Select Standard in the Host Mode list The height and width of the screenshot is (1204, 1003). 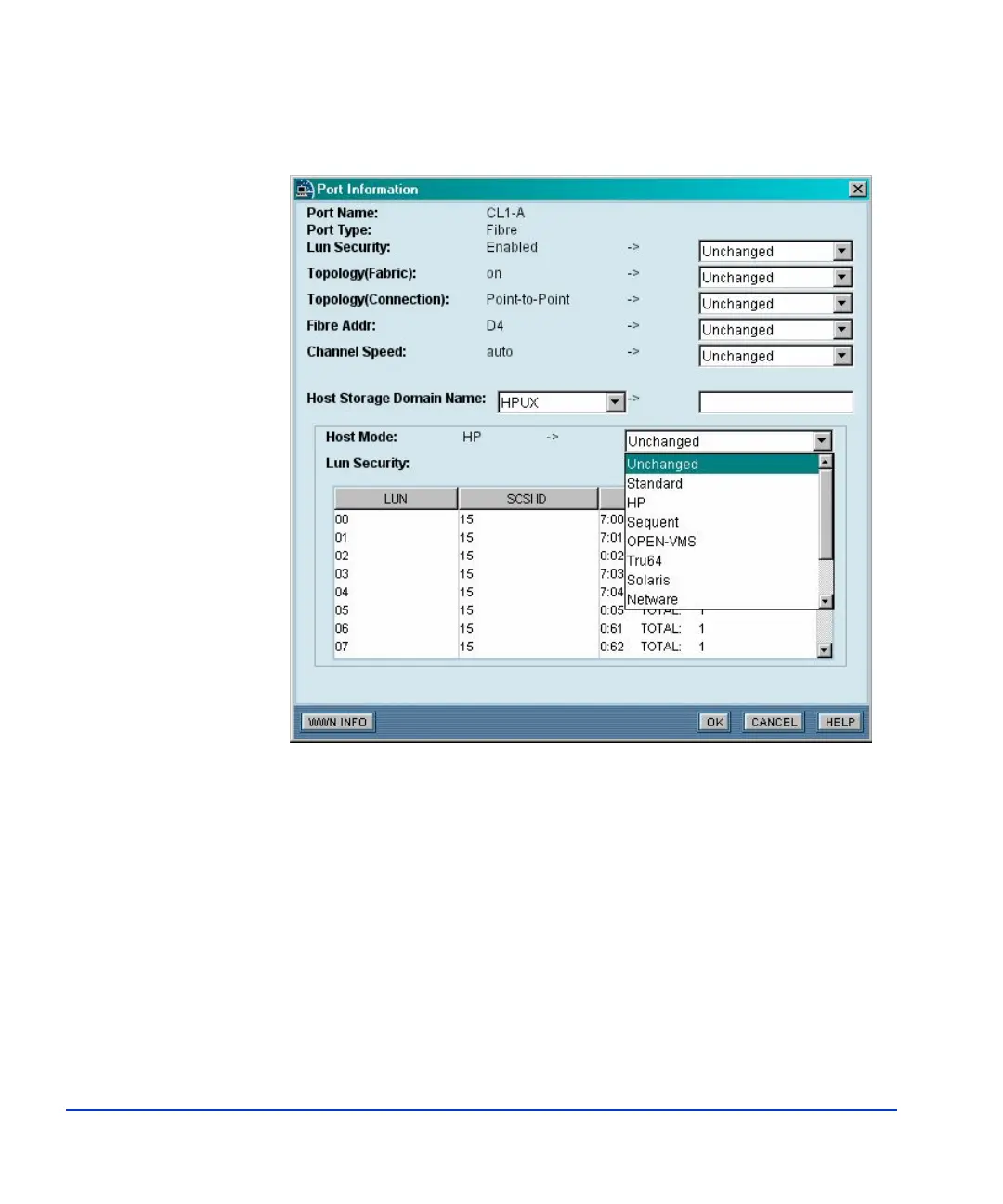click(722, 483)
